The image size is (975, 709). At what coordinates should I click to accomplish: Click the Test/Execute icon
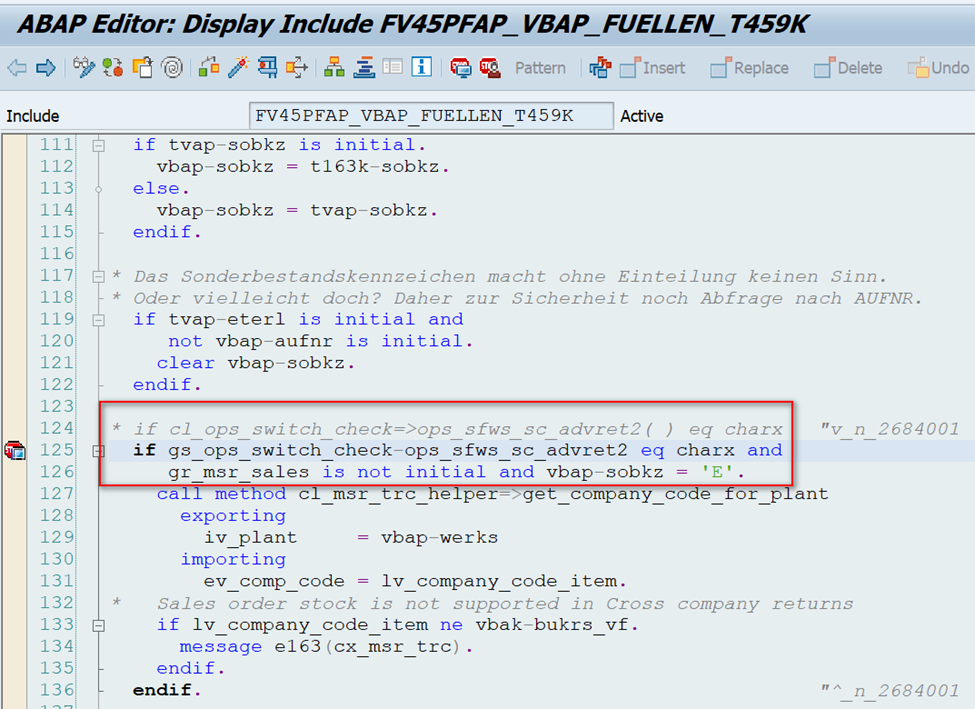pyautogui.click(x=268, y=67)
